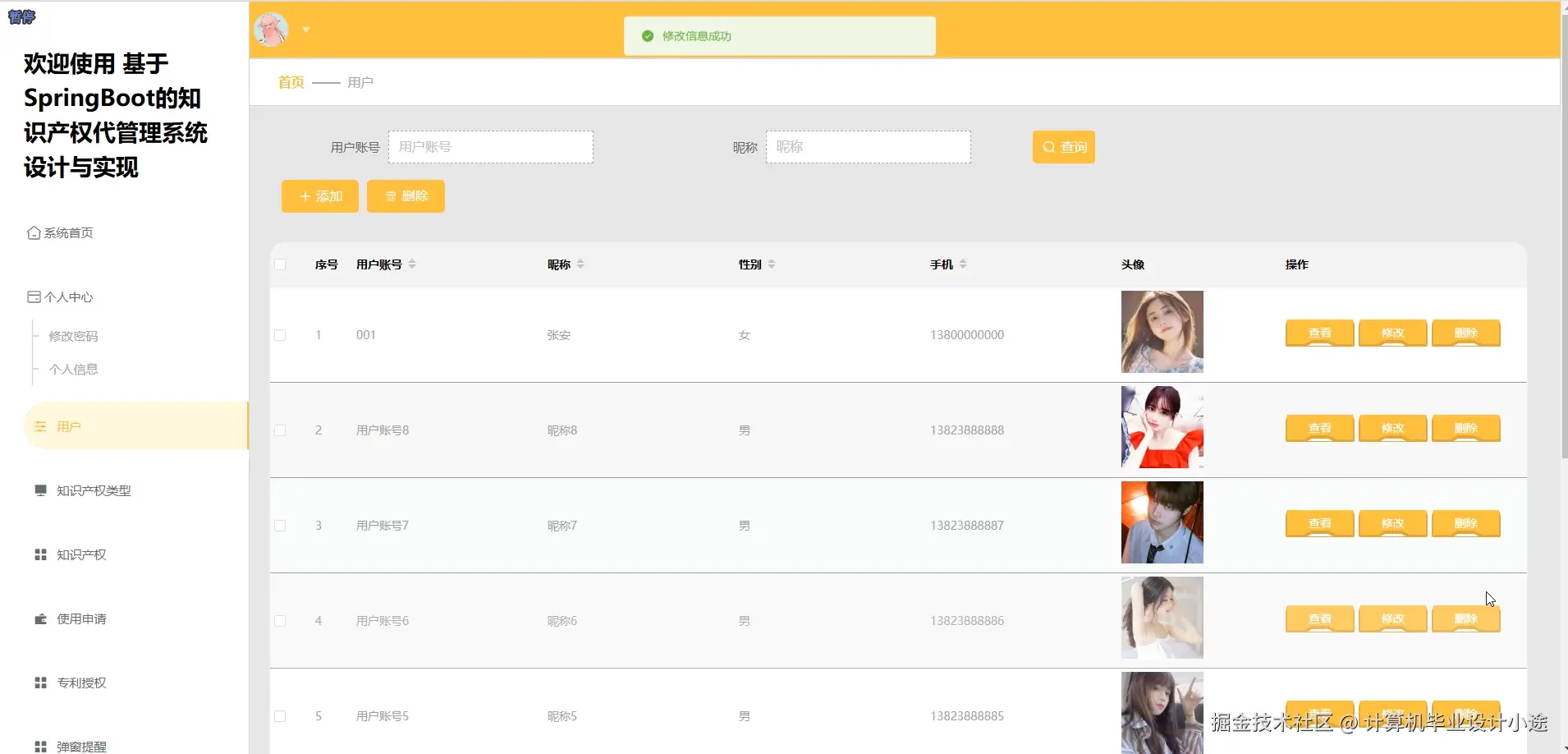Image resolution: width=1568 pixels, height=754 pixels.
Task: Click 删除 for user 001
Action: pos(1466,333)
